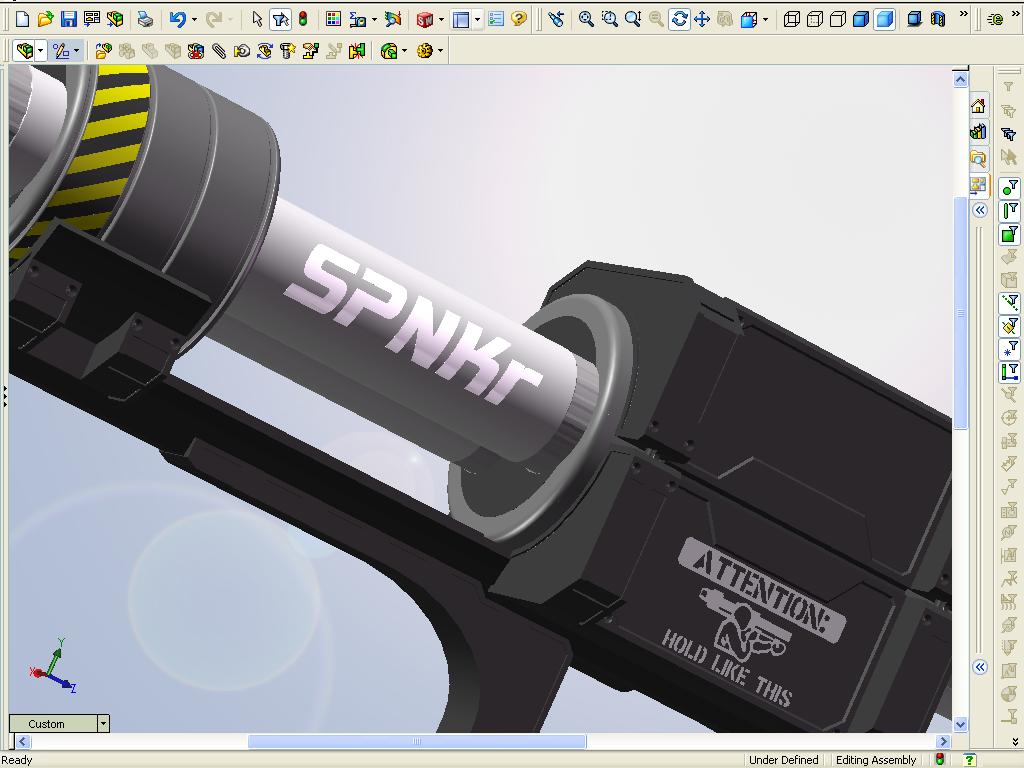Click horizontal scrollbar left arrow
This screenshot has width=1024, height=768.
pos(23,741)
